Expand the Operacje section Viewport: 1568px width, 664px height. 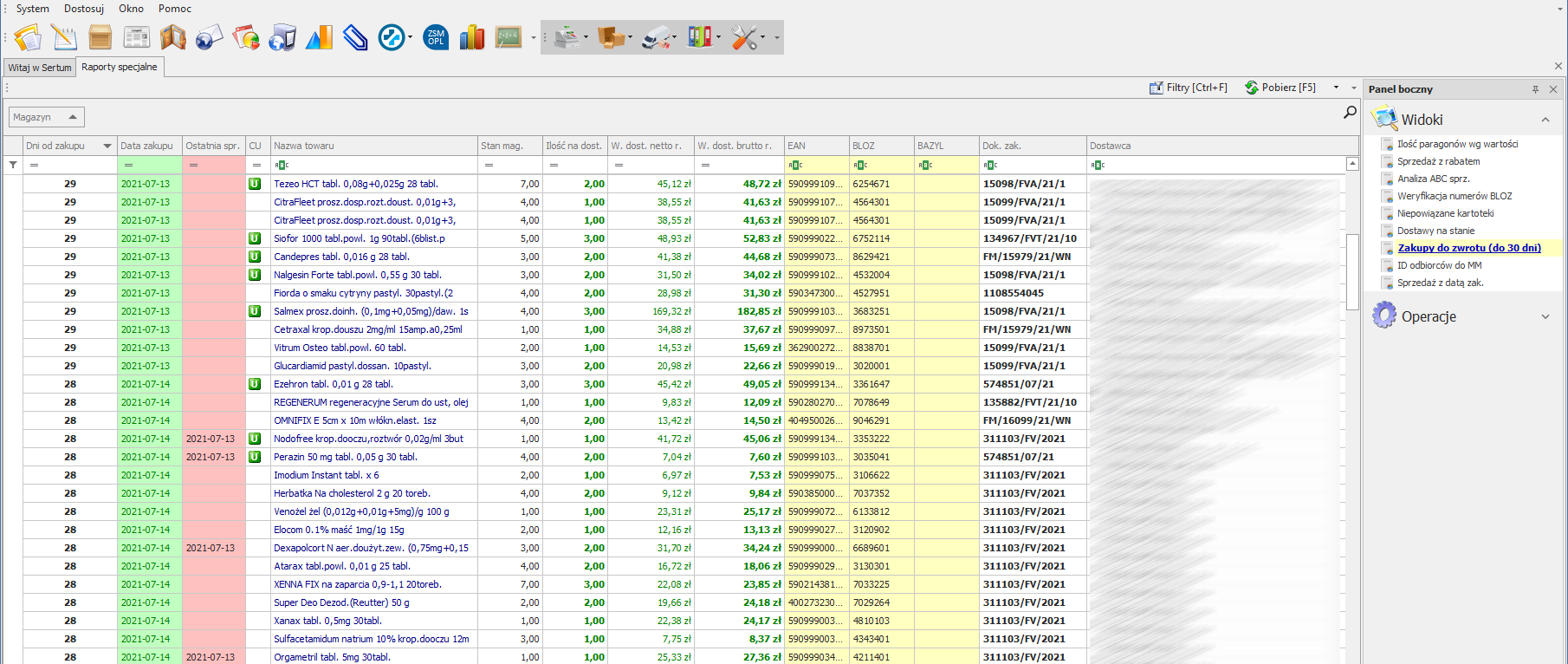(1545, 316)
